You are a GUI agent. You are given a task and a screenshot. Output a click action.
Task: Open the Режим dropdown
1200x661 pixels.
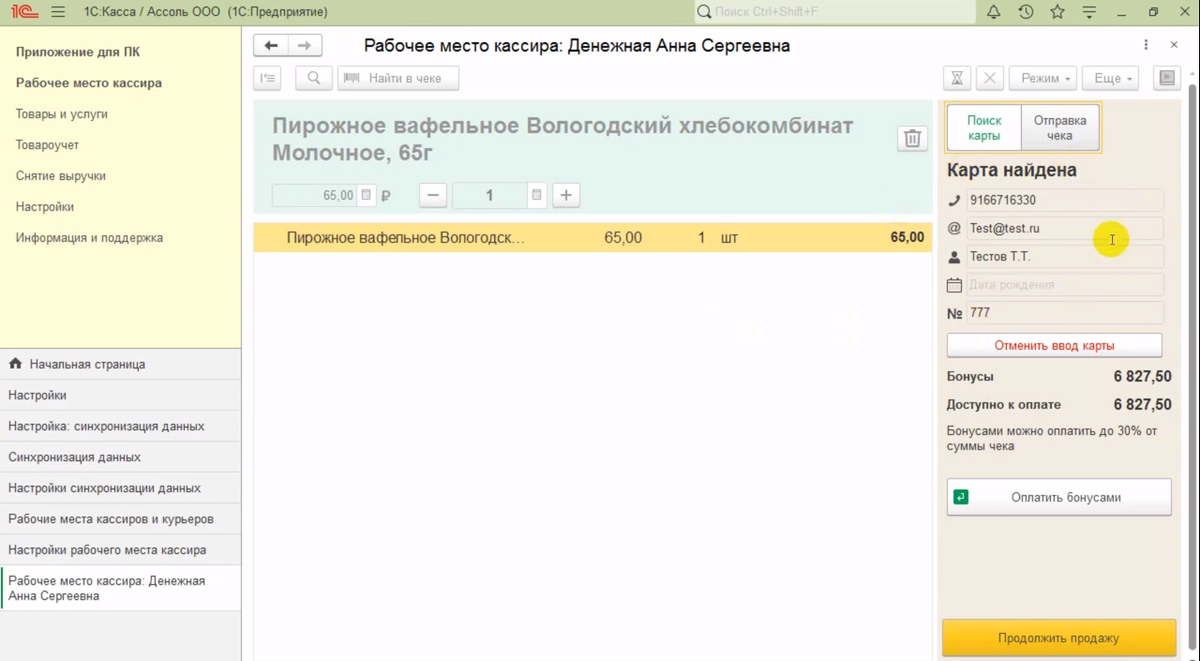[1043, 78]
